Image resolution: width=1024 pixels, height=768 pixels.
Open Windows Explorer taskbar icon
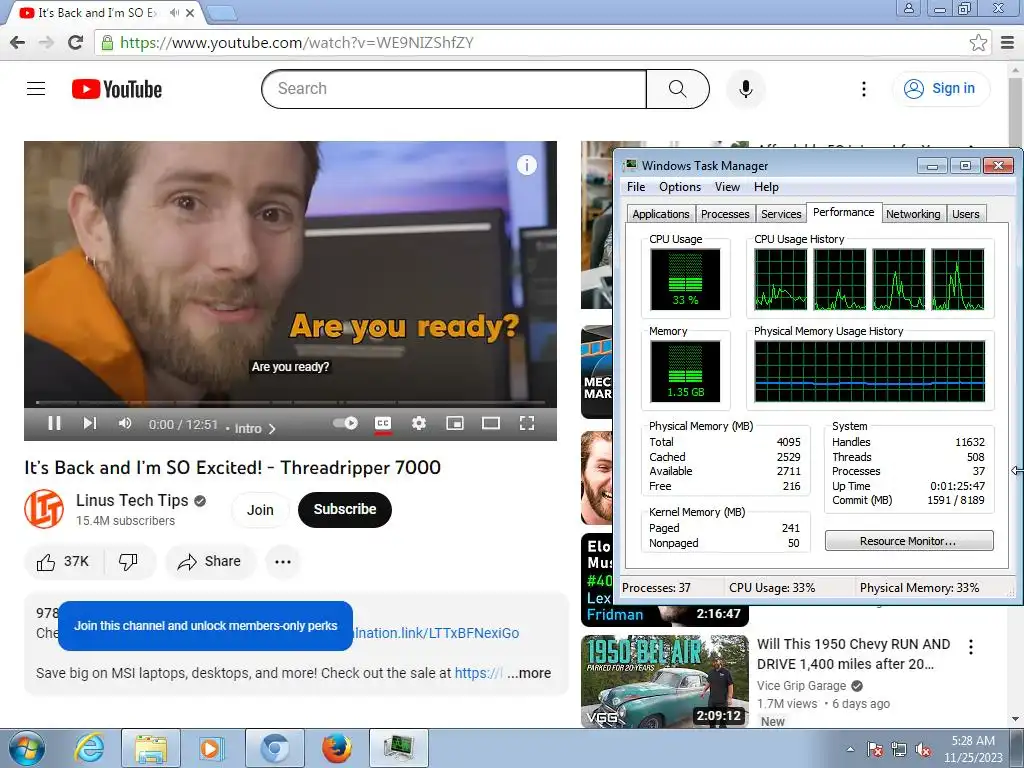click(150, 748)
